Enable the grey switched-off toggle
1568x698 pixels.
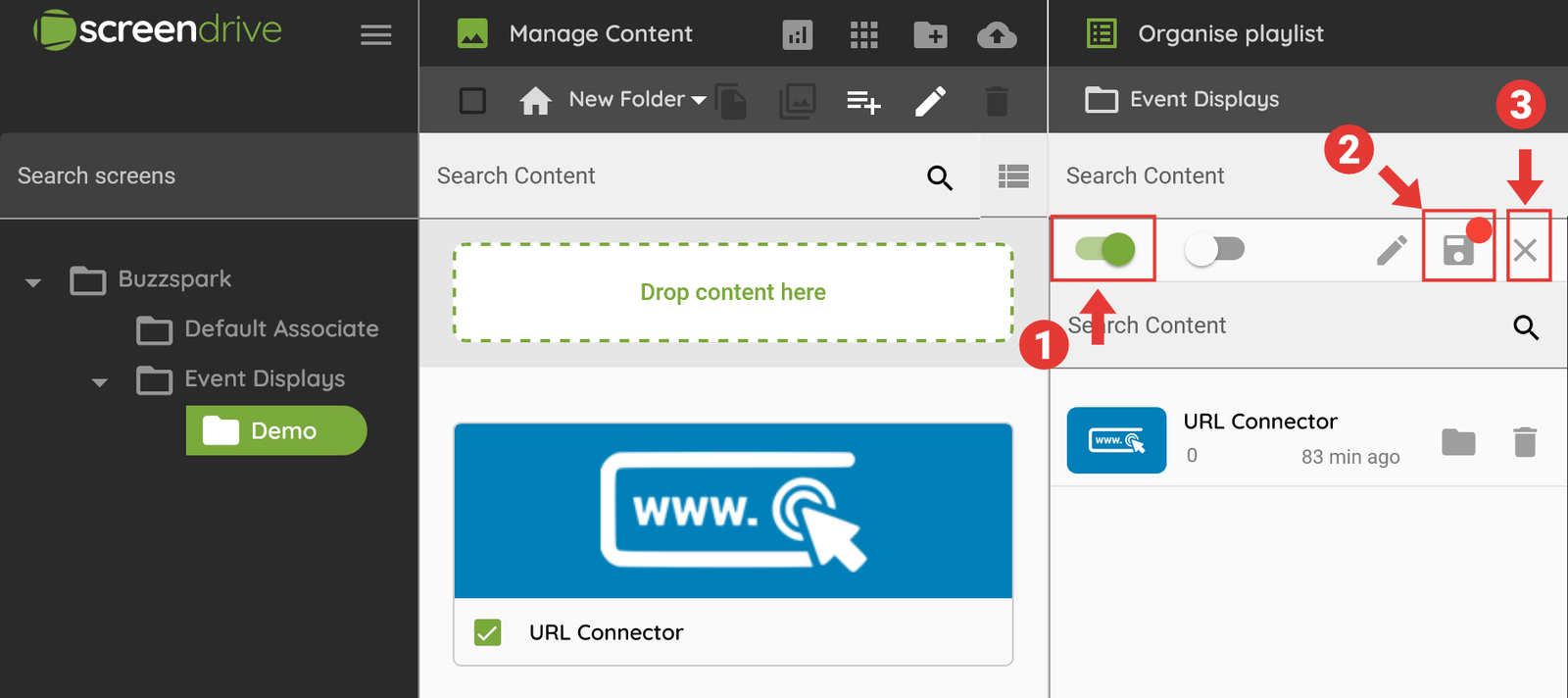coord(1214,249)
